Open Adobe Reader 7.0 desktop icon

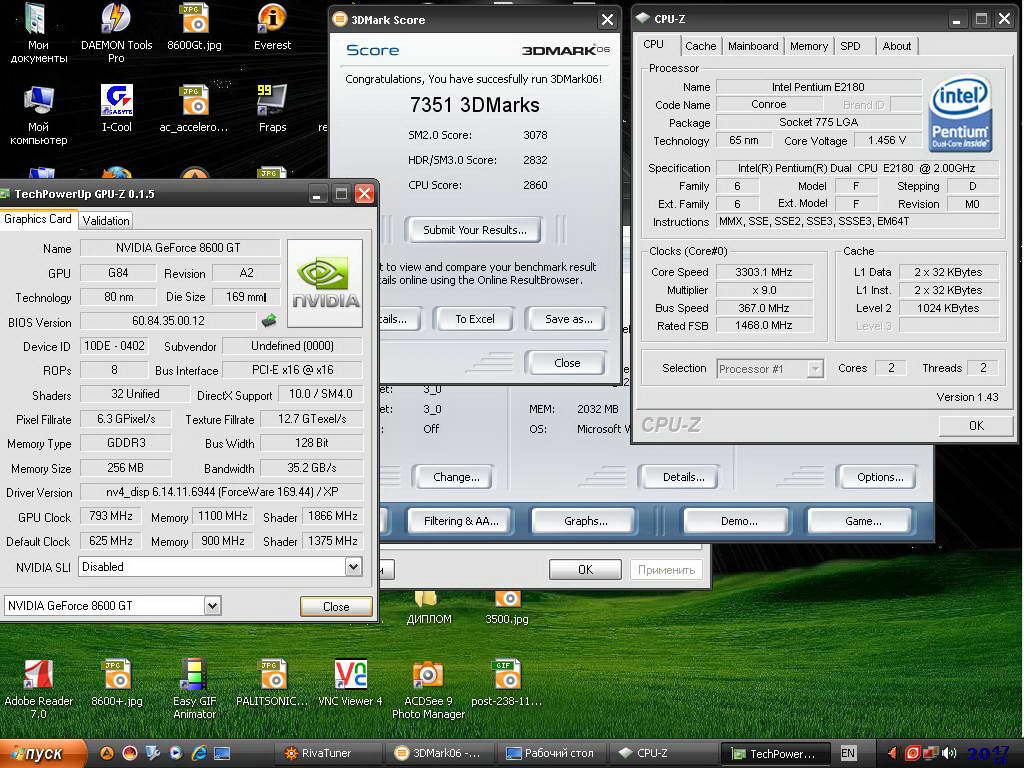(39, 688)
